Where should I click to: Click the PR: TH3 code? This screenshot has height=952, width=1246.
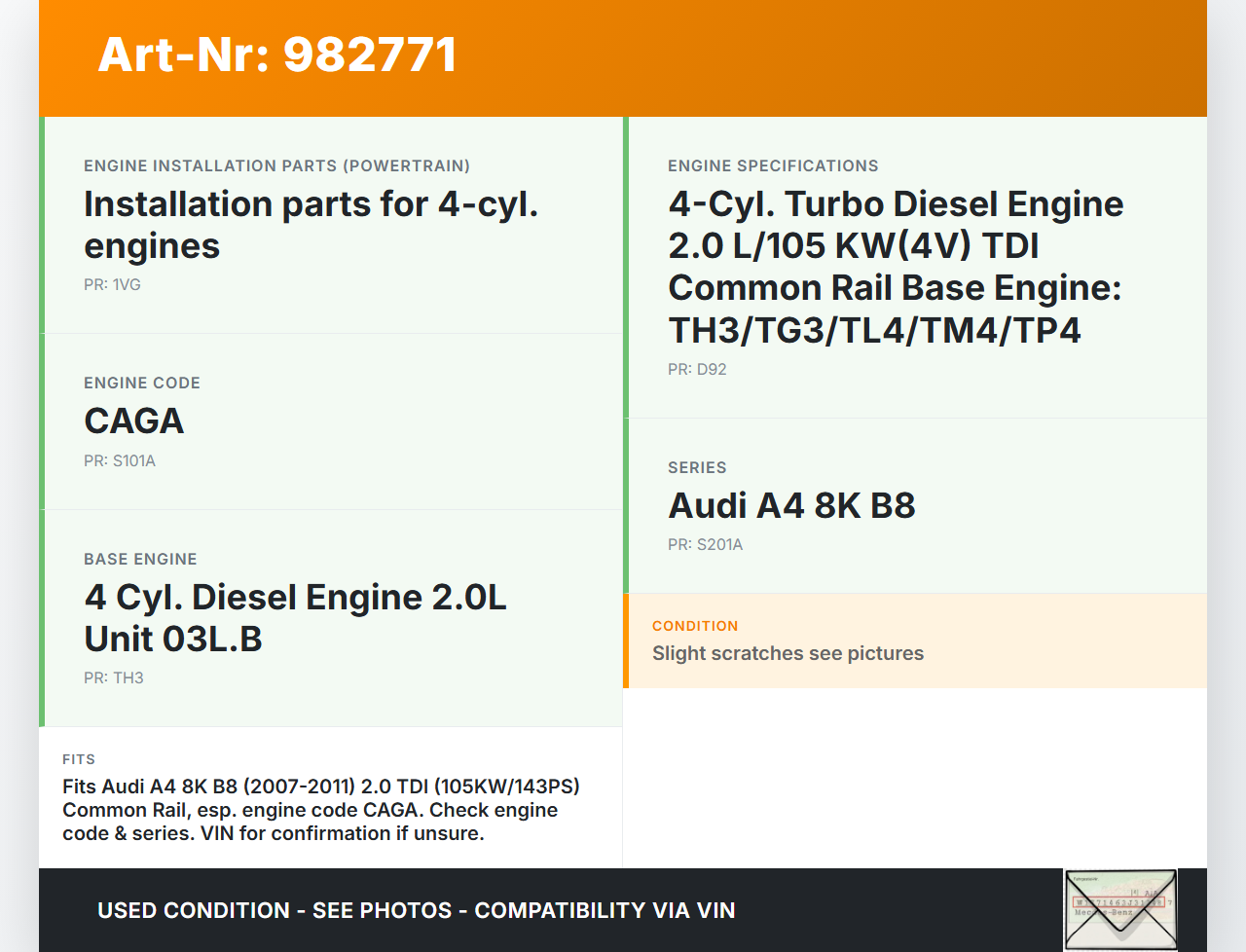tap(113, 678)
